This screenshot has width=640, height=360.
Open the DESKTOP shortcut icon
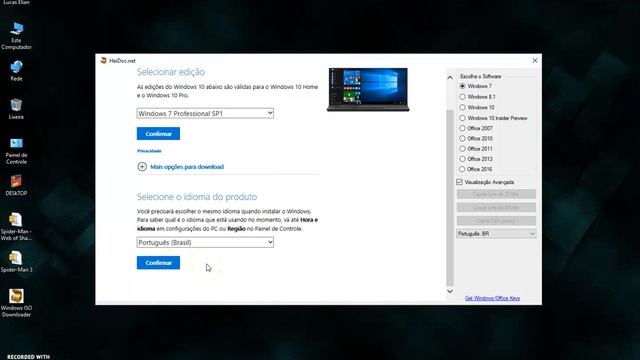point(16,185)
